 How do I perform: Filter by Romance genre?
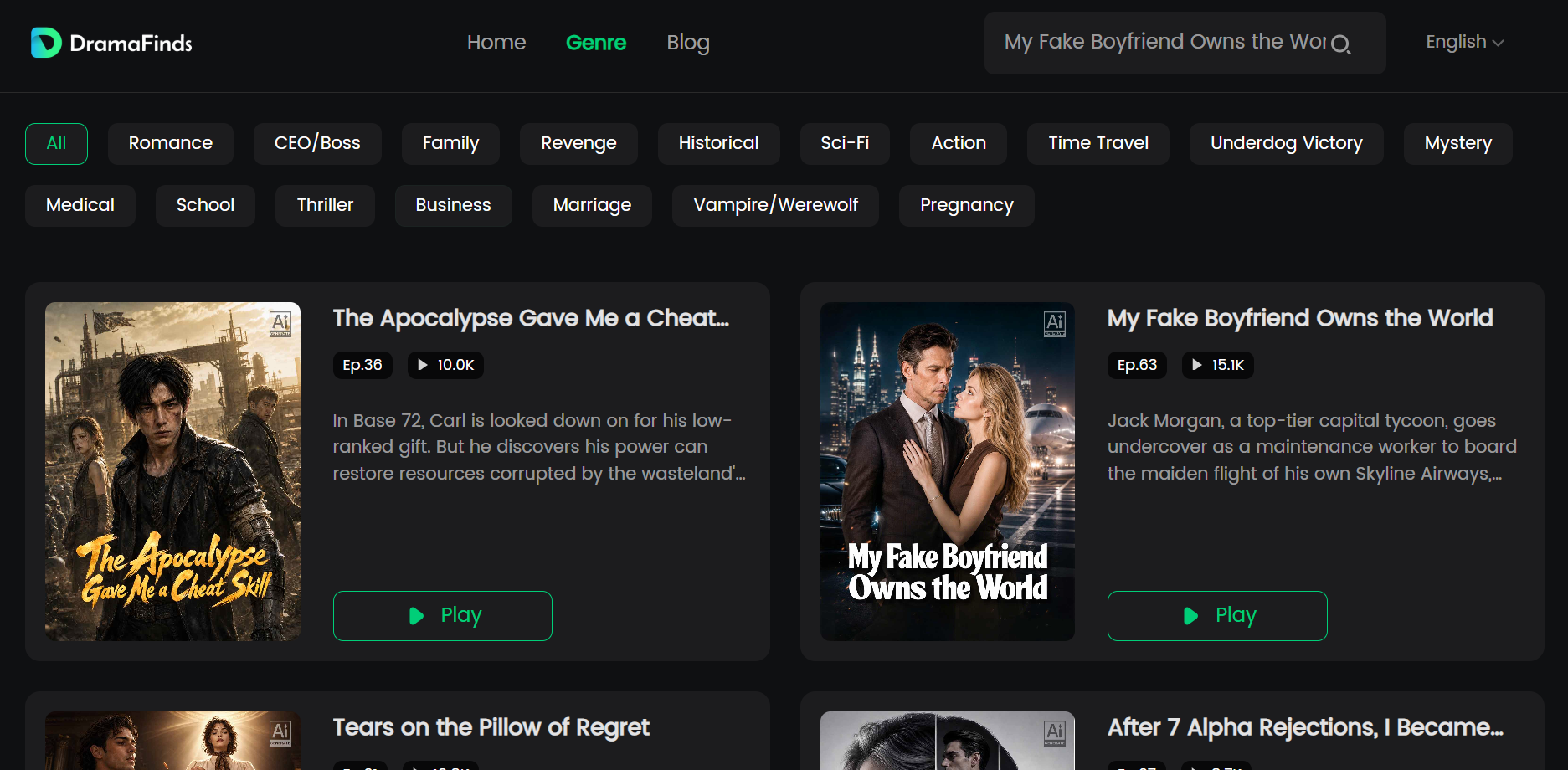coord(171,144)
